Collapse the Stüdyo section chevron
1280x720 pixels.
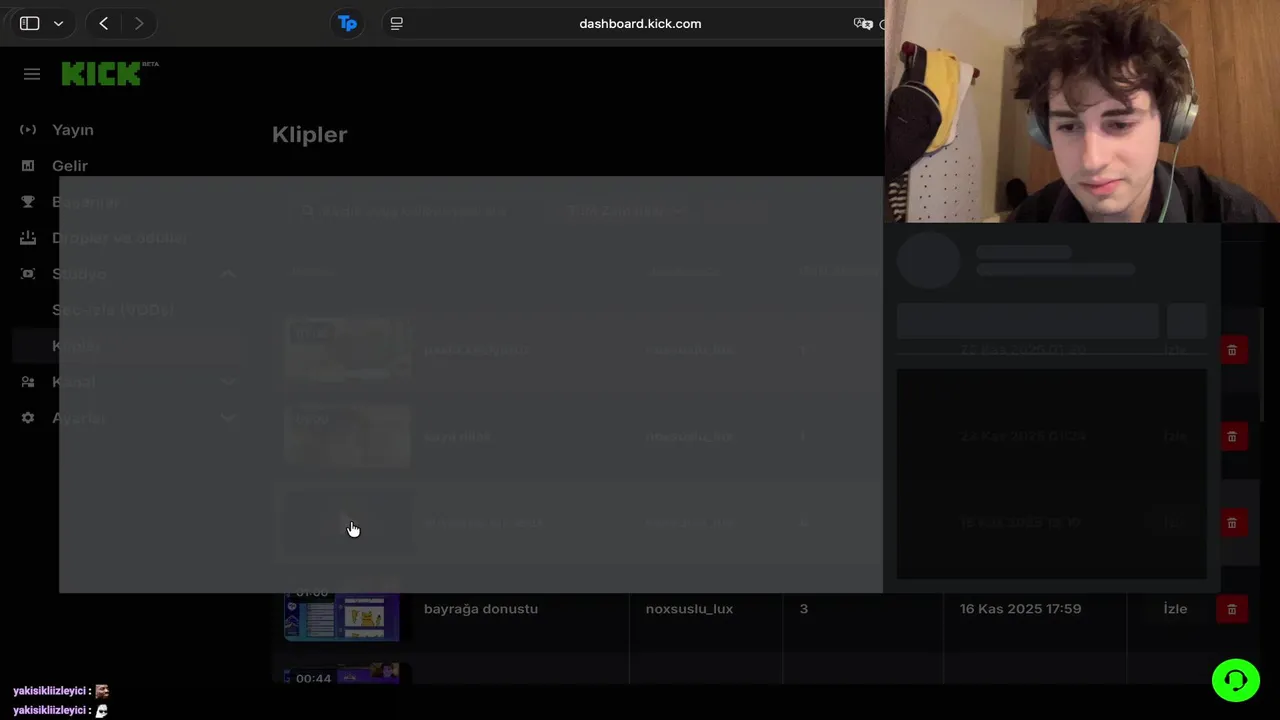pyautogui.click(x=228, y=274)
